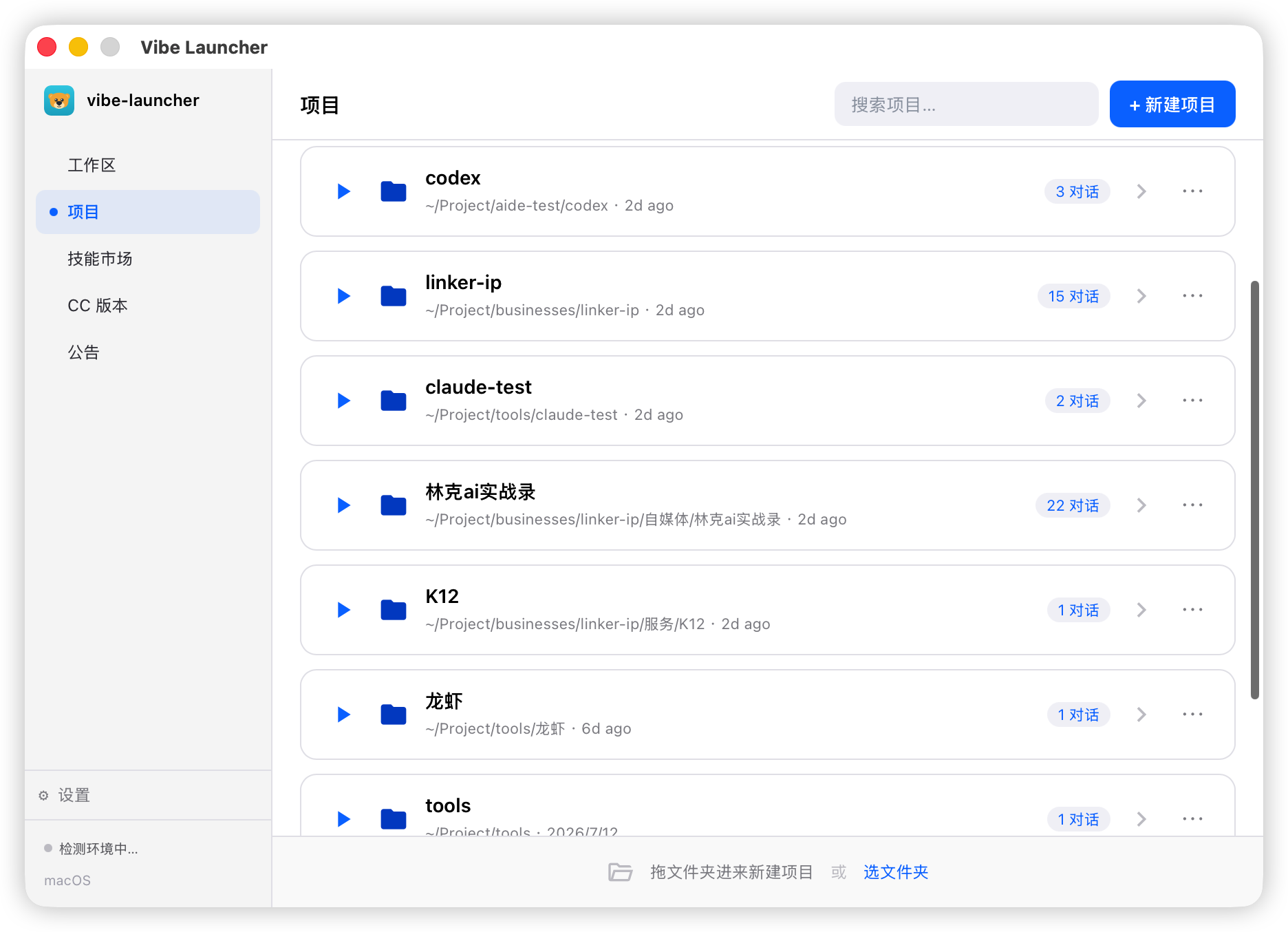The image size is (1288, 932).
Task: Click the macOS label in sidebar footer
Action: pos(67,880)
